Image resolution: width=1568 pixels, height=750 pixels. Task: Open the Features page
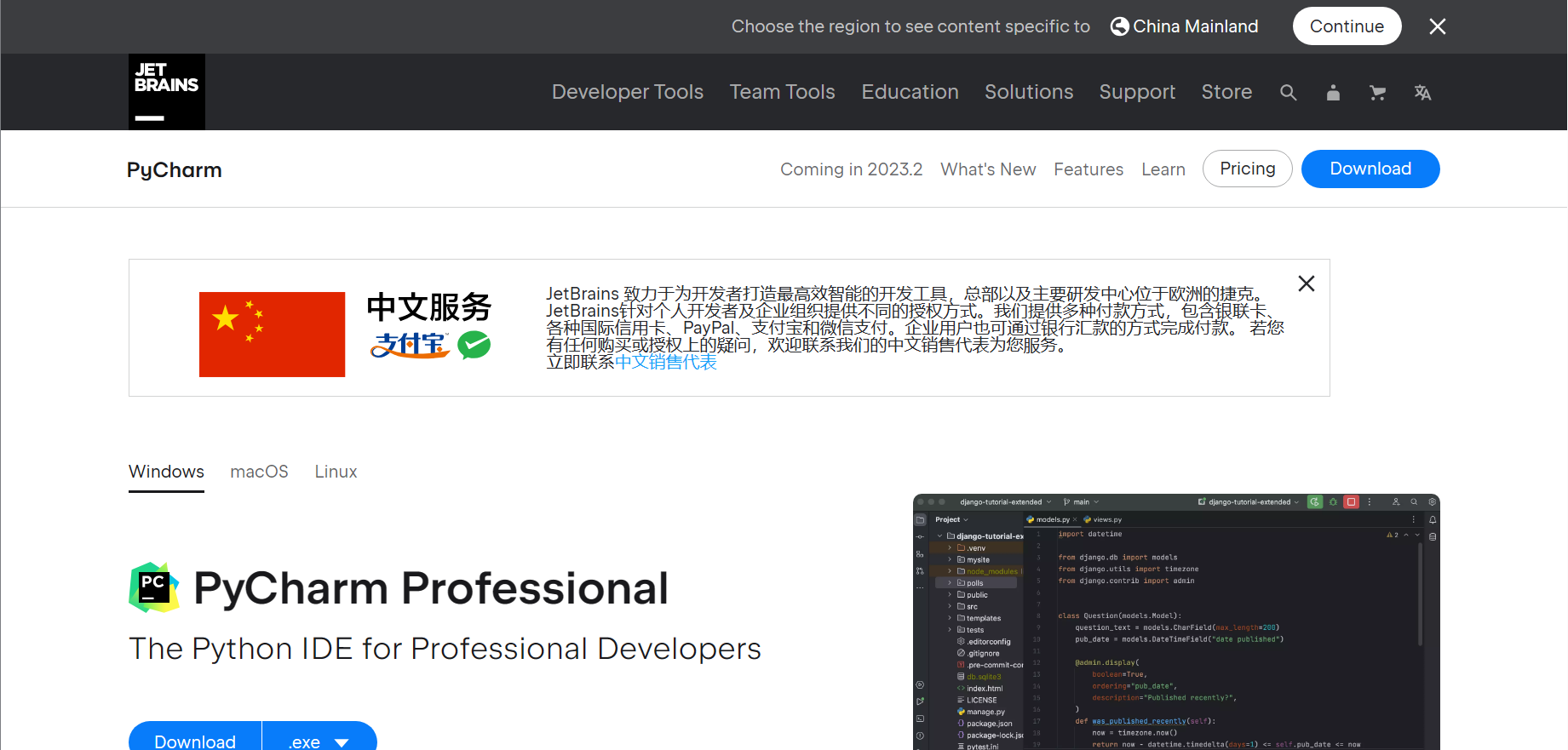click(x=1088, y=169)
